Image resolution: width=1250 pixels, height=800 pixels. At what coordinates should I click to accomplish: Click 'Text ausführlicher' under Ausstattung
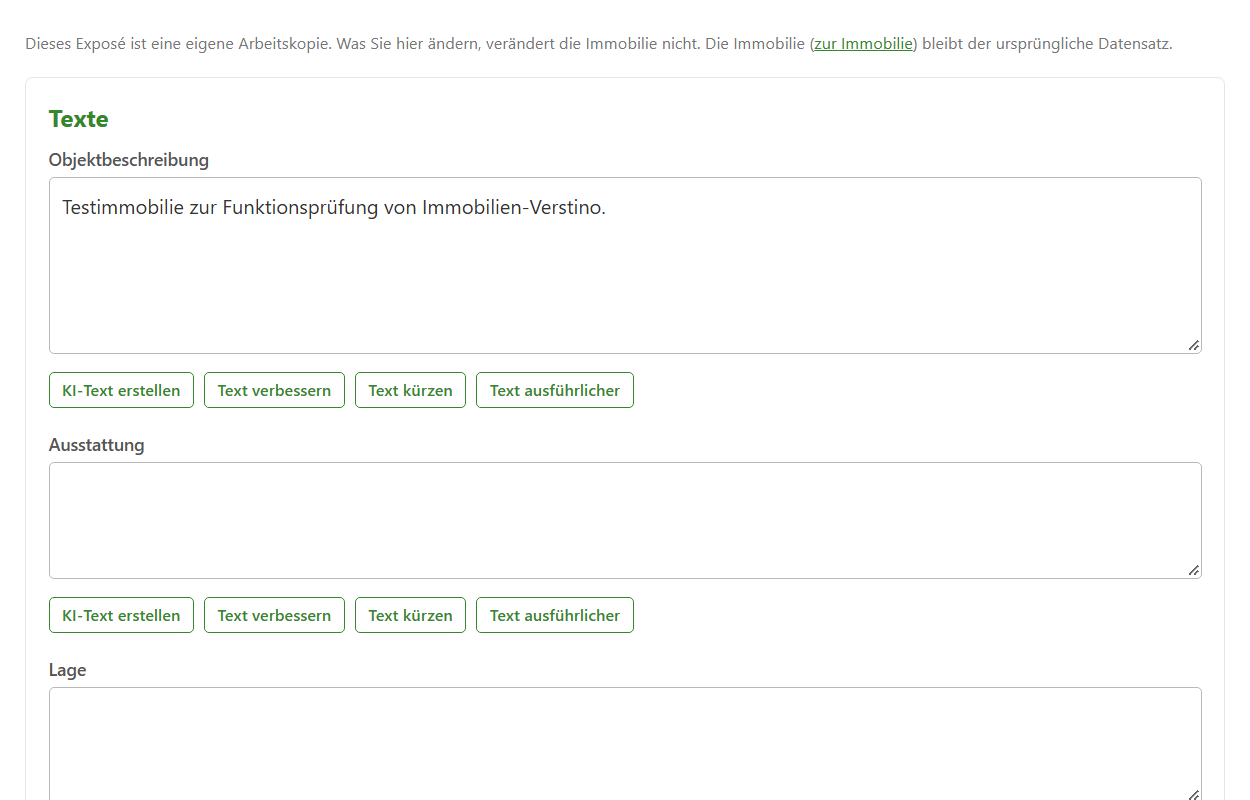555,615
